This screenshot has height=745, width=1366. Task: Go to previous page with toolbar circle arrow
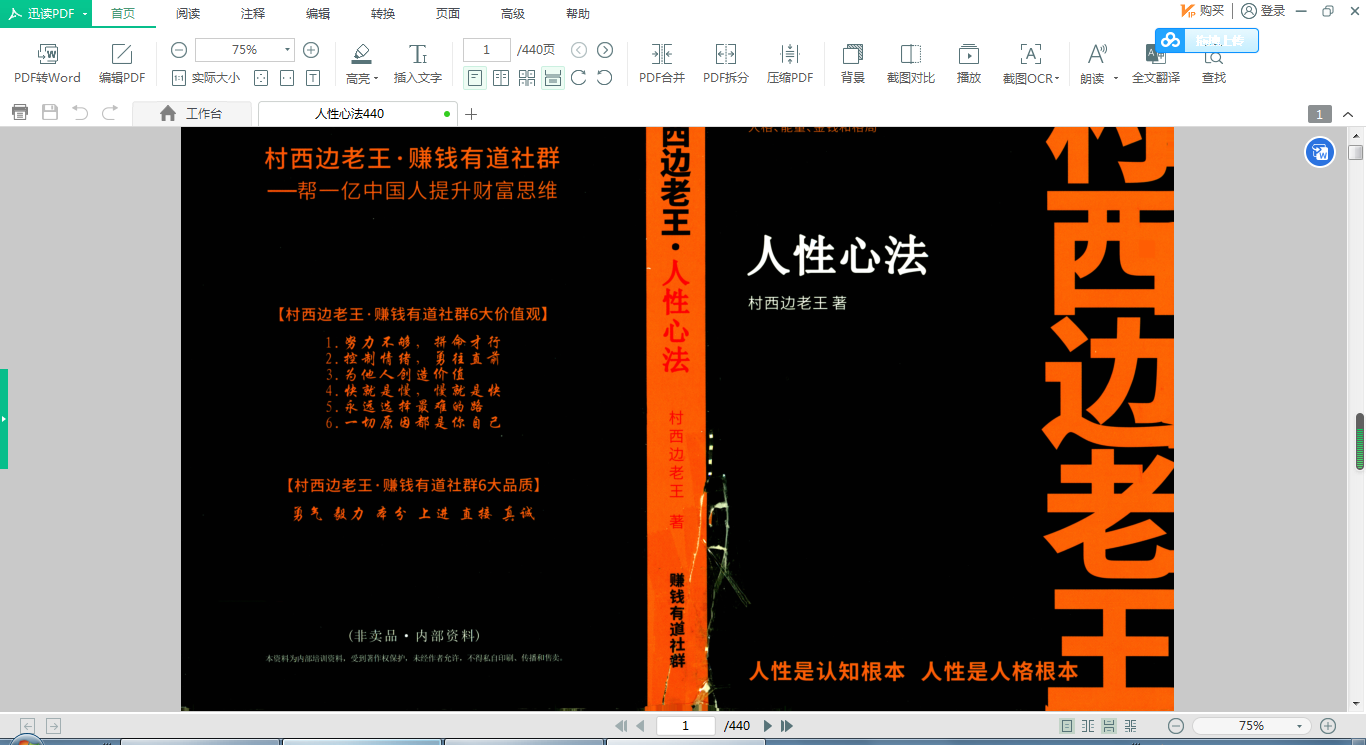(579, 50)
